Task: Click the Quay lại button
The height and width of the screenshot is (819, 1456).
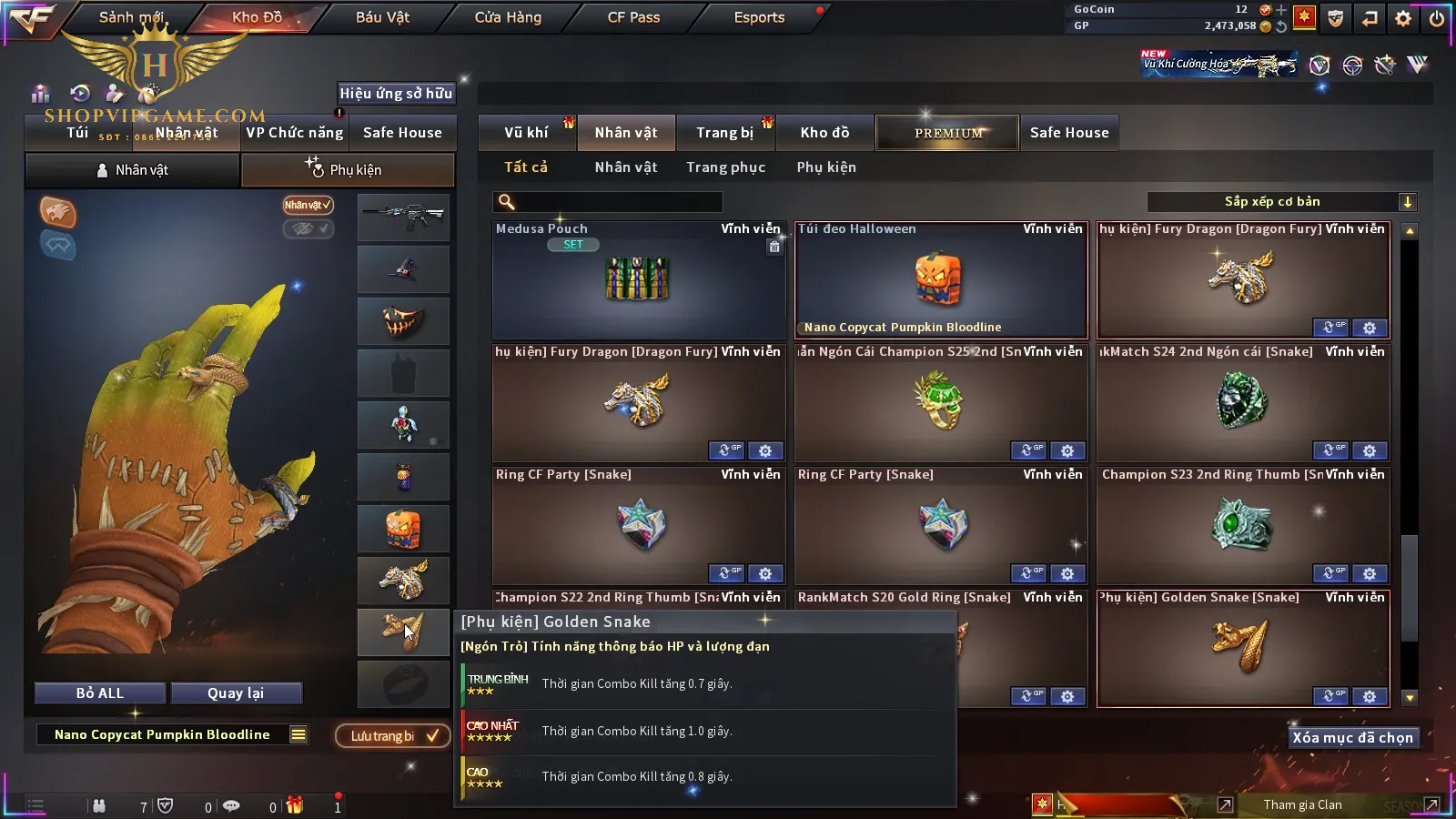Action: click(237, 693)
